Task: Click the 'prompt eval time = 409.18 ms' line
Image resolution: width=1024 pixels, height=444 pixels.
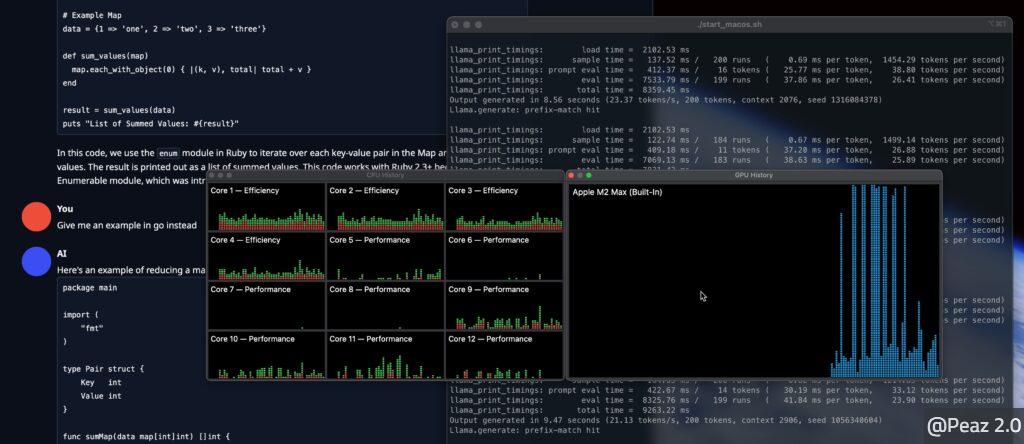Action: 727,150
